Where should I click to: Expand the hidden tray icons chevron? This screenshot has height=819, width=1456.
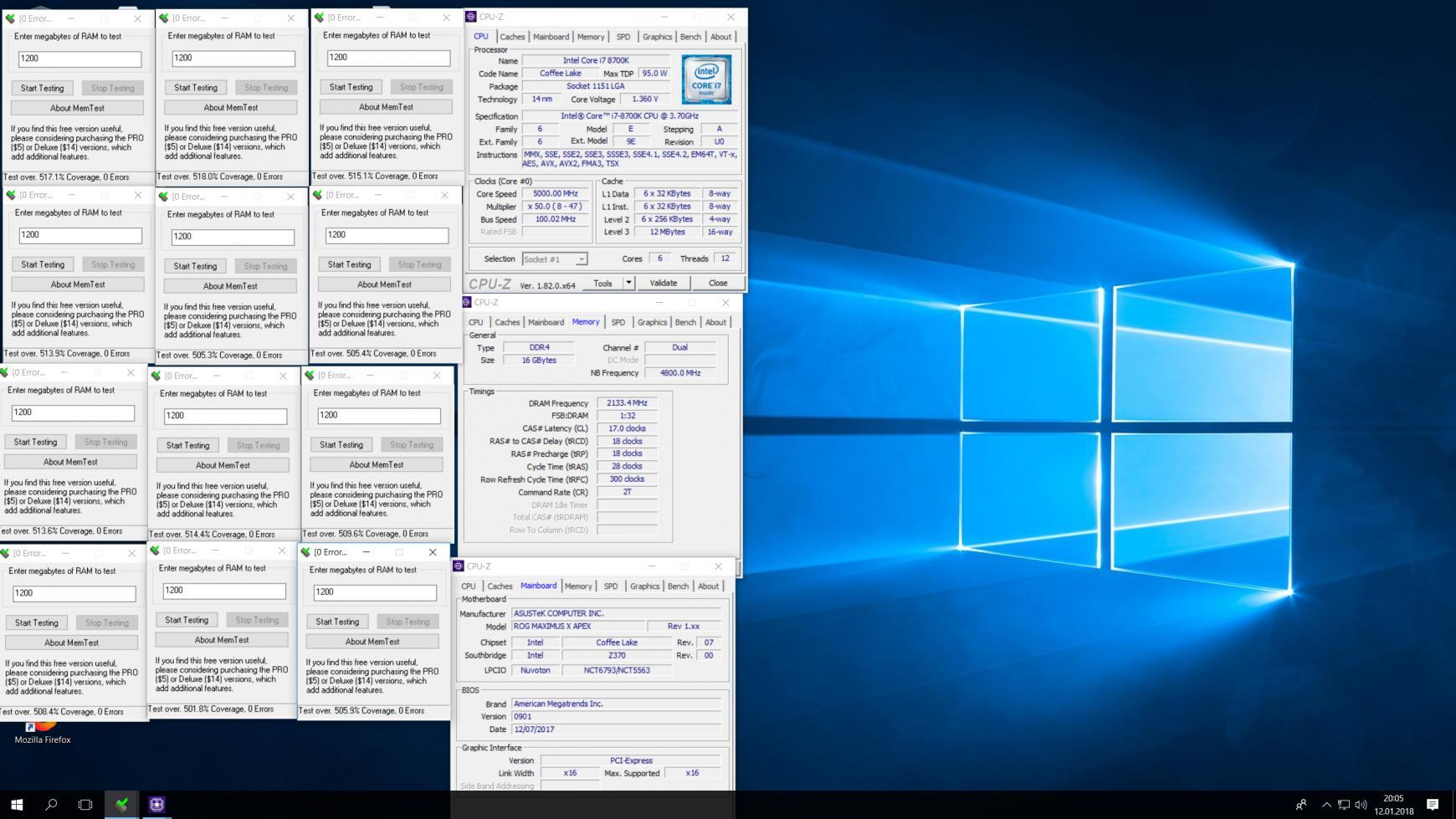click(1326, 805)
